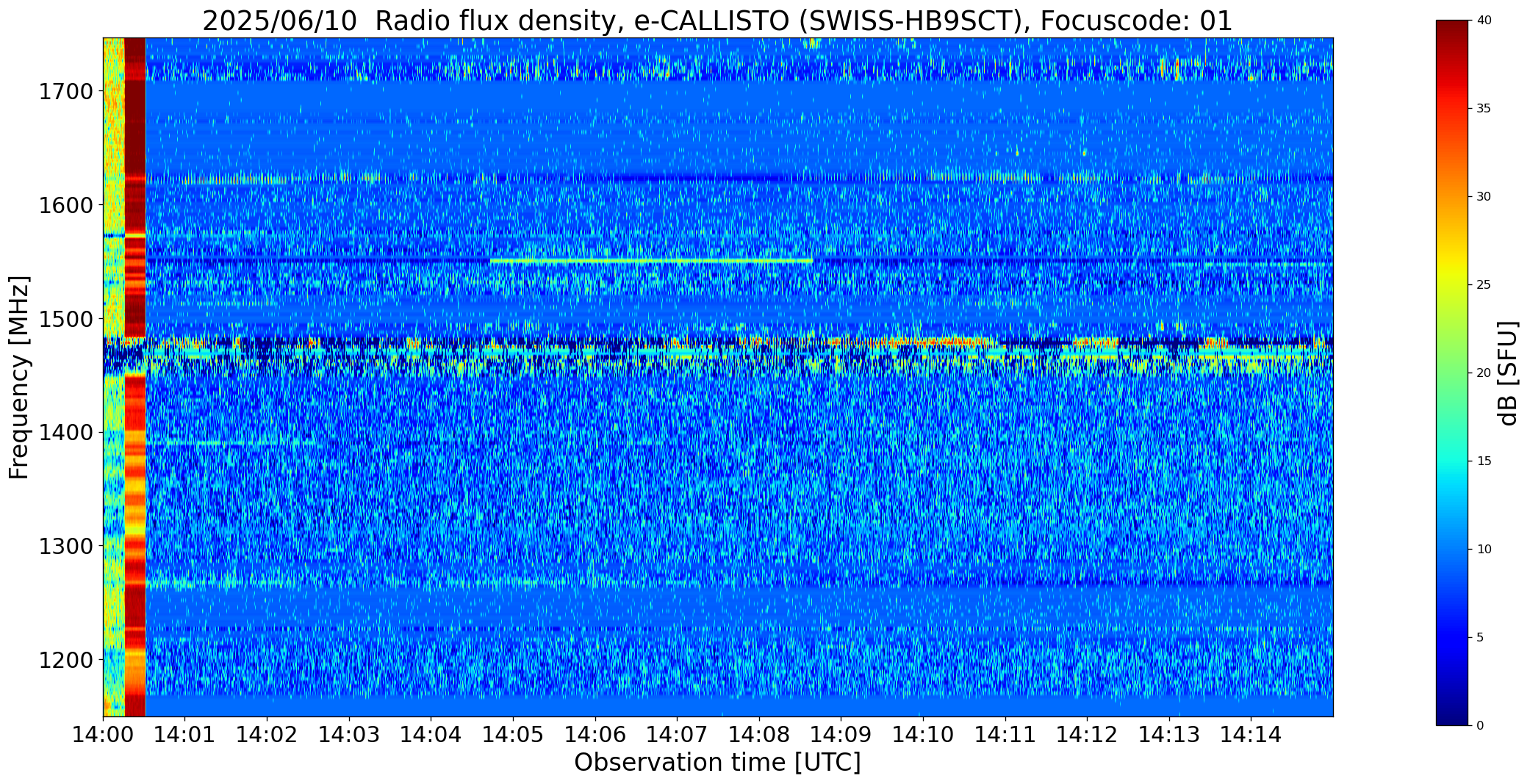Click the 1400 frequency tick label

pyautogui.click(x=65, y=433)
